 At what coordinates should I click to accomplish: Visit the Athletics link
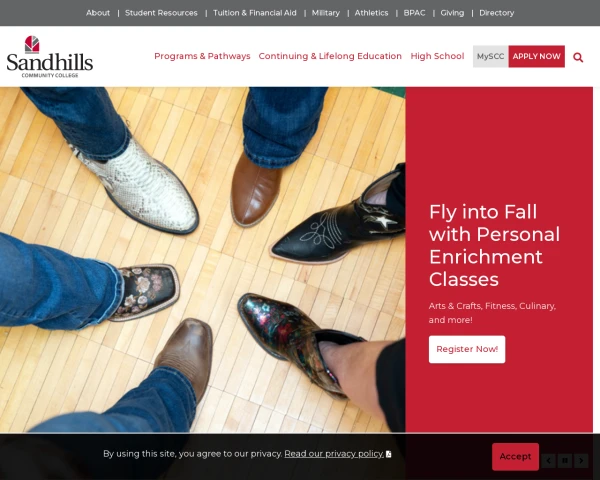[371, 13]
